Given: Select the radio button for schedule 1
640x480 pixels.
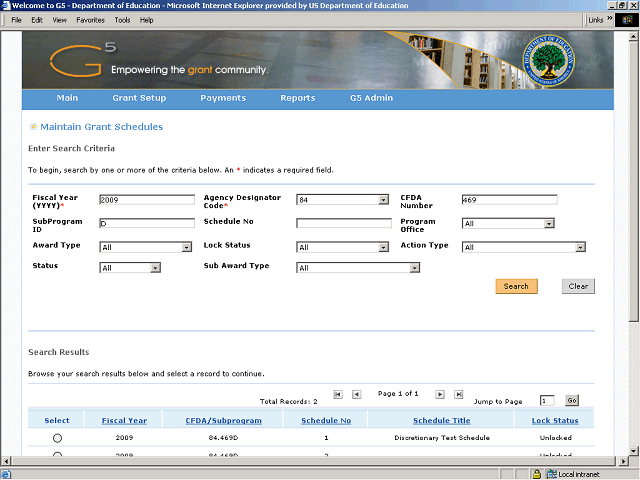Looking at the screenshot, I should [x=57, y=438].
